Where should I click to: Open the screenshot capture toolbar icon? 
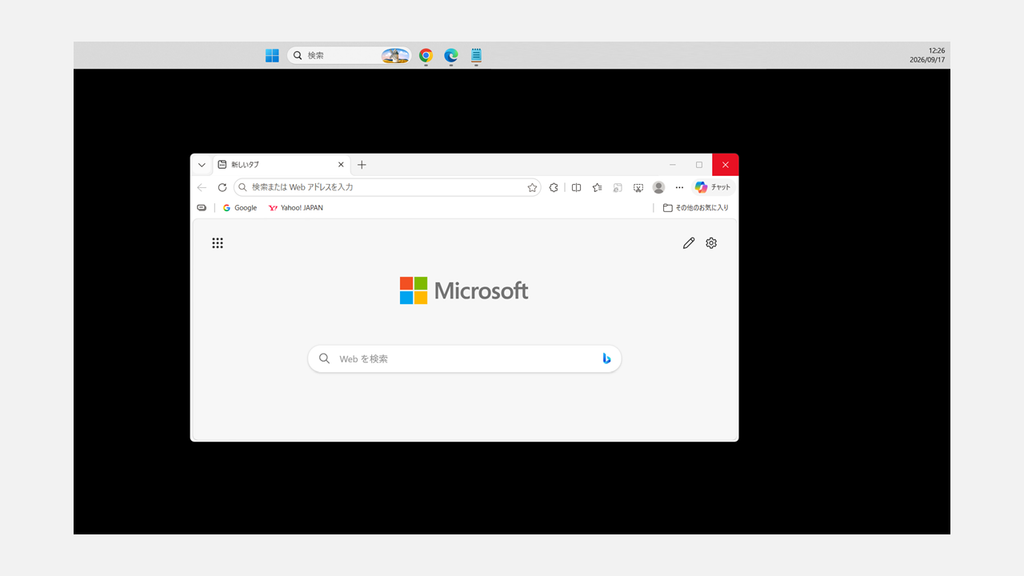(x=638, y=187)
